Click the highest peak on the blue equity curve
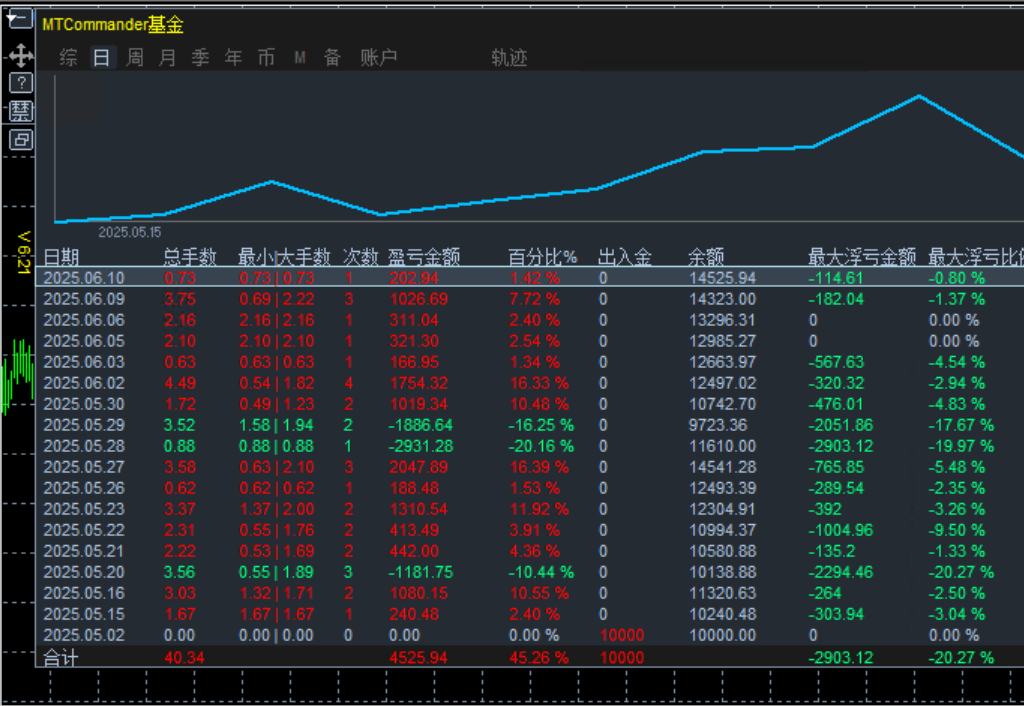This screenshot has height=706, width=1024. [918, 96]
